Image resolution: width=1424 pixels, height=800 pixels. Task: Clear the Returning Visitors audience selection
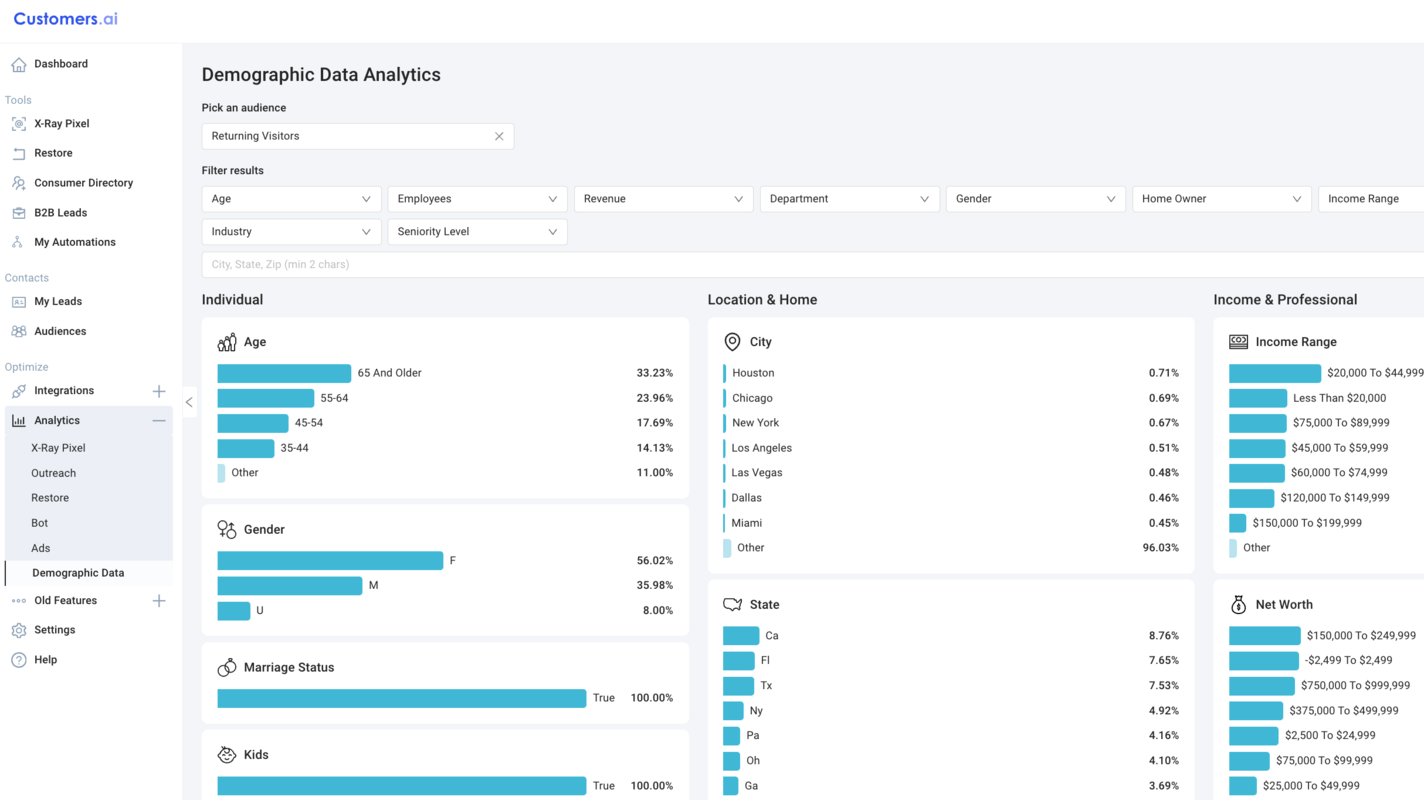[x=499, y=136]
